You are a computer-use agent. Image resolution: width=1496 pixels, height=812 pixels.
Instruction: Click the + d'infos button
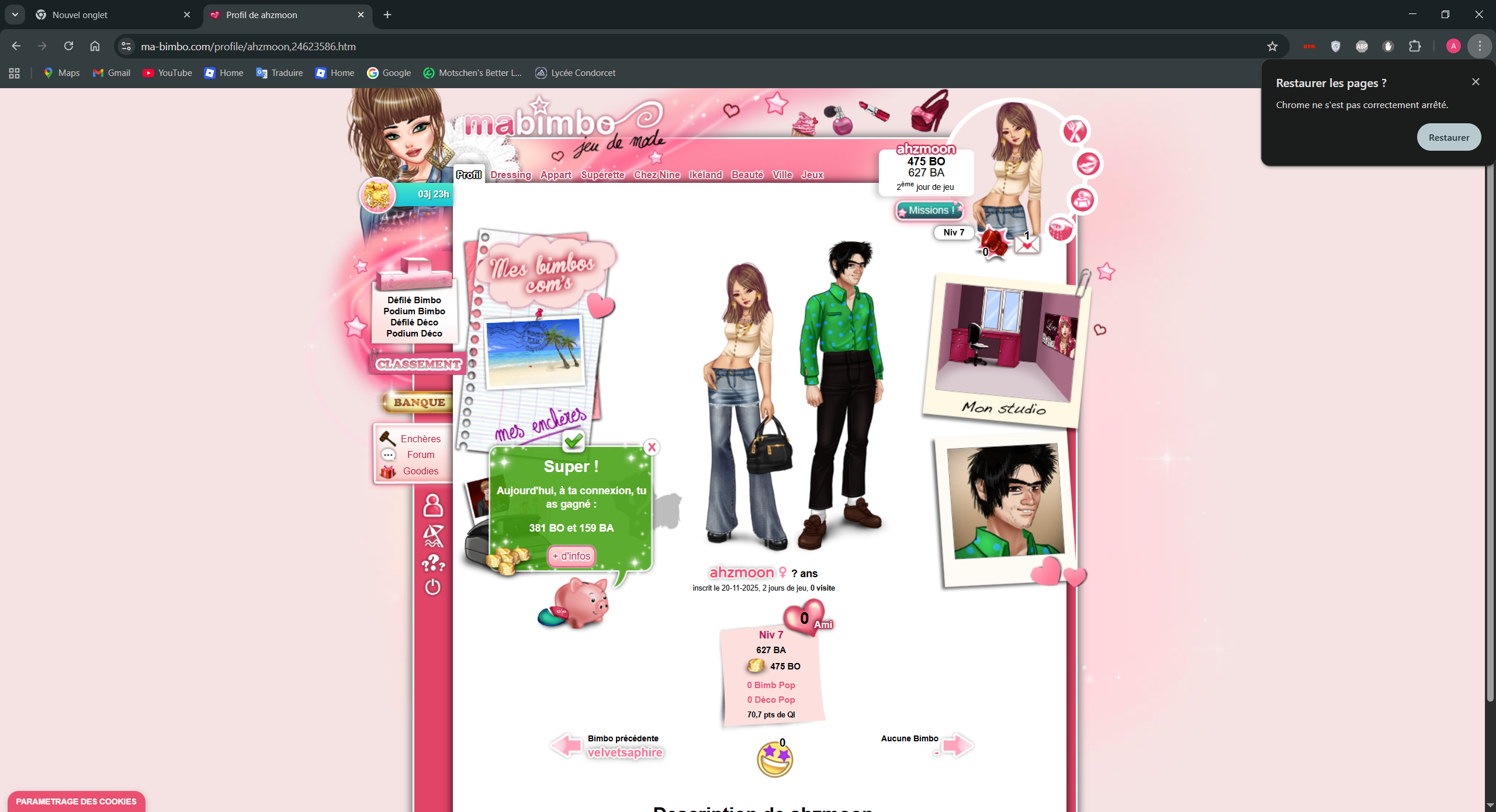coord(571,556)
